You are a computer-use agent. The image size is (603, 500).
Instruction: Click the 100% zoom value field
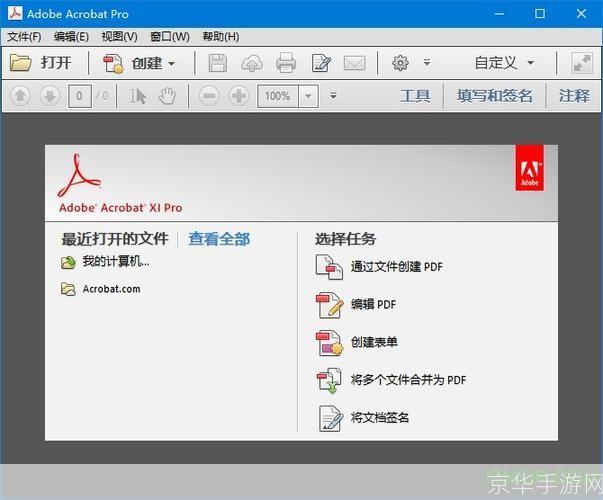click(278, 96)
